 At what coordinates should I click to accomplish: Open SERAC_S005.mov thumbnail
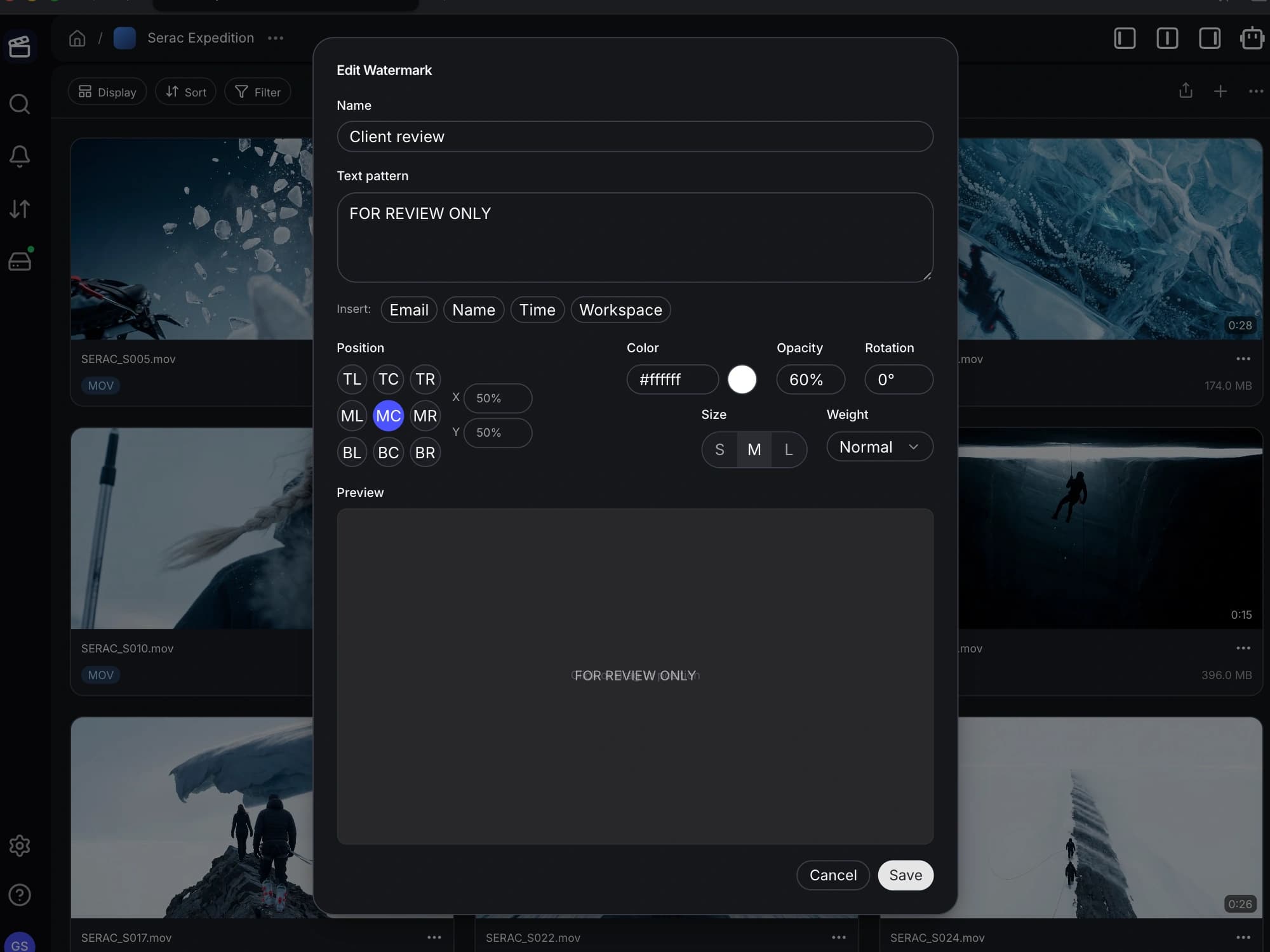(192, 239)
